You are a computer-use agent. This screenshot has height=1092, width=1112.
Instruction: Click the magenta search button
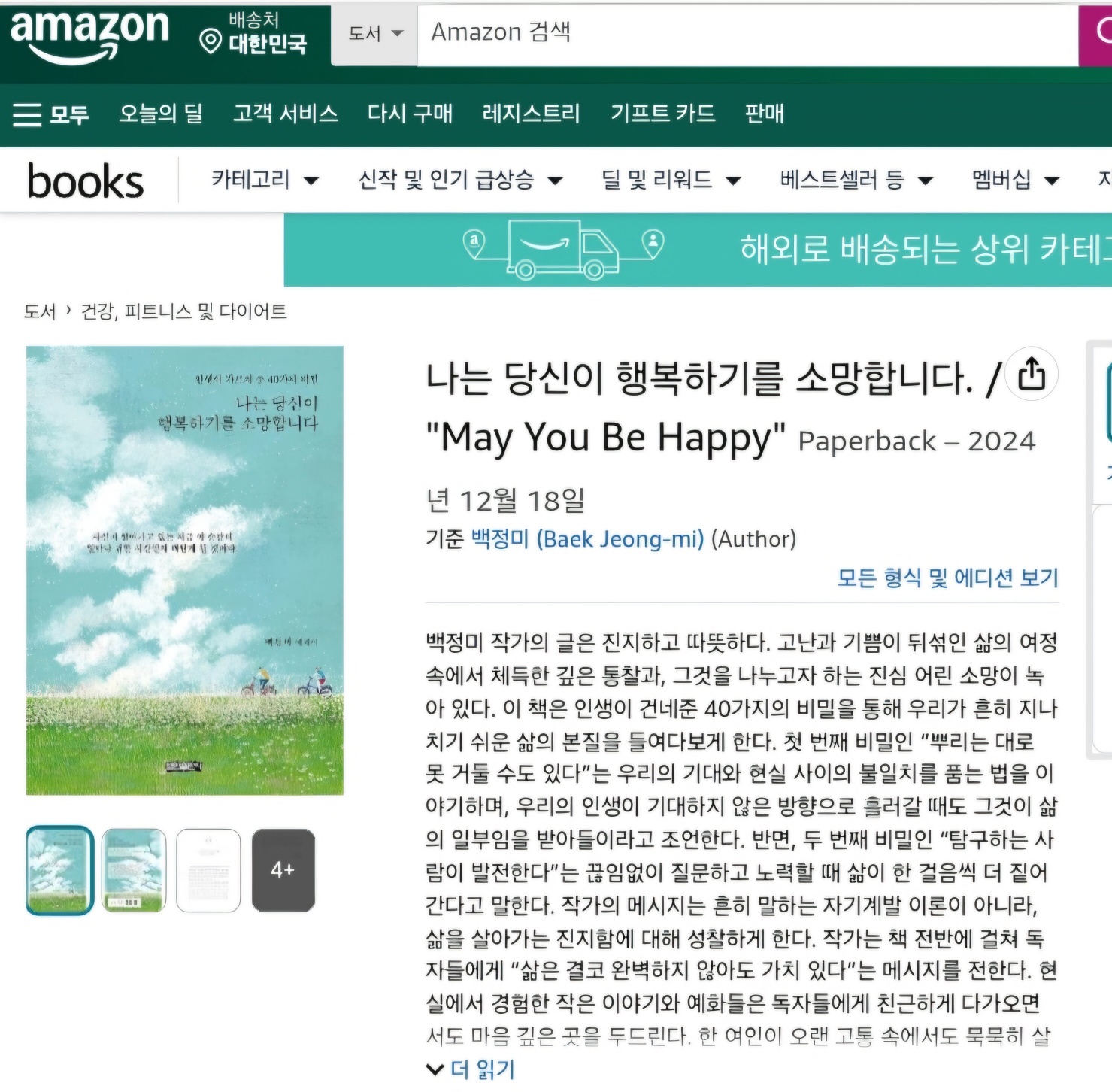click(1096, 35)
